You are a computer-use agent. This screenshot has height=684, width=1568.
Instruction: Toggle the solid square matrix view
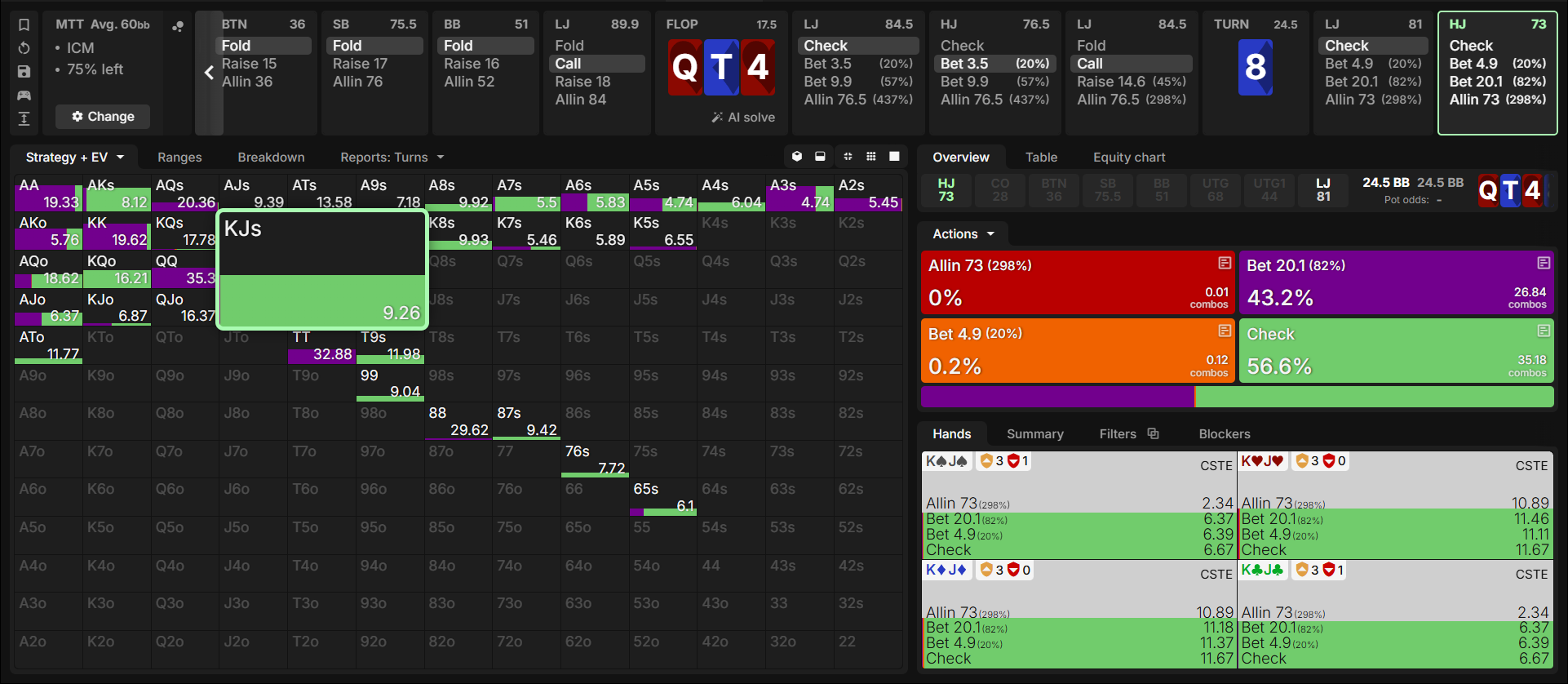[x=894, y=157]
